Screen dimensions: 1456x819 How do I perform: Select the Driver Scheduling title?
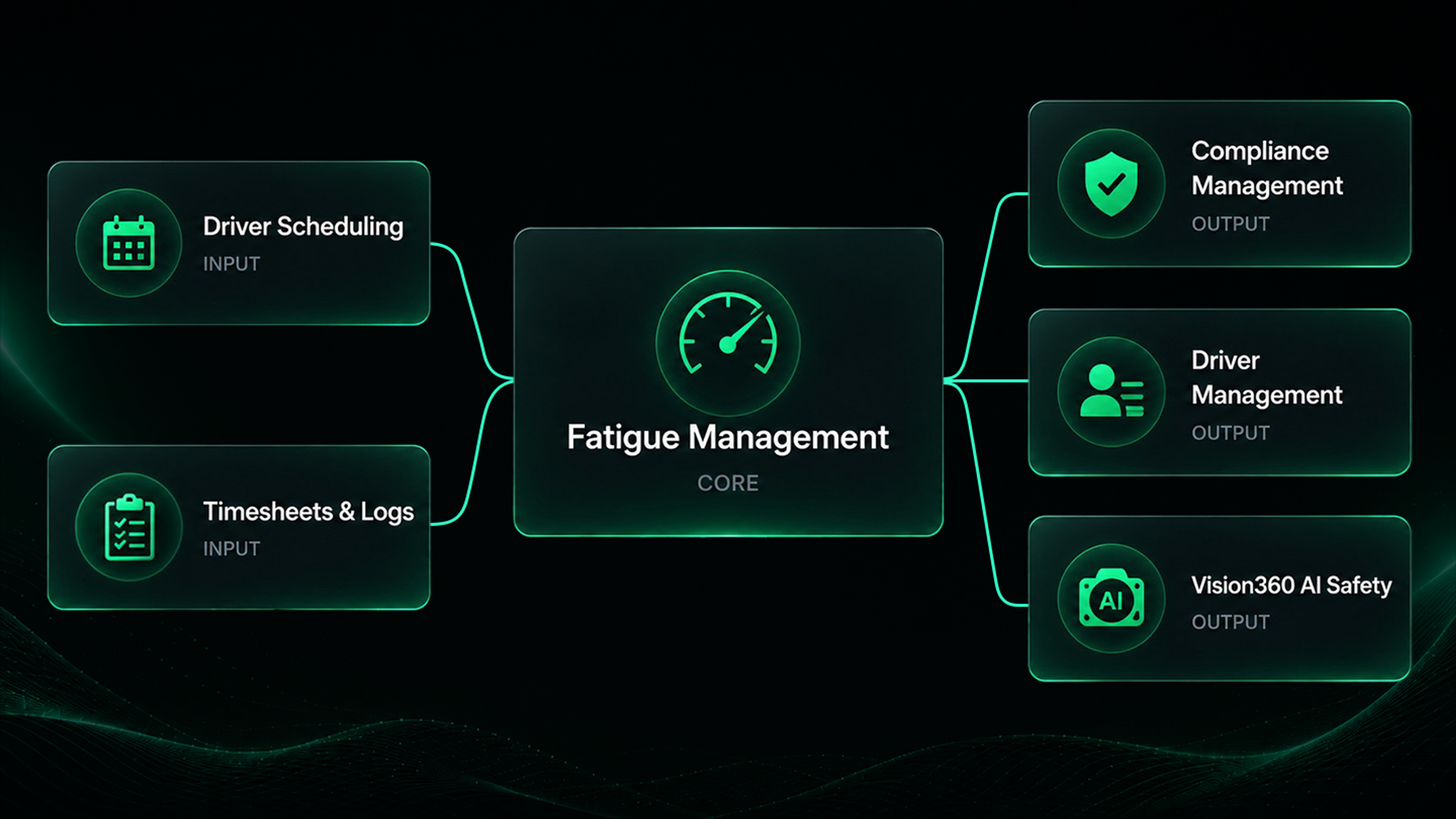pyautogui.click(x=303, y=227)
